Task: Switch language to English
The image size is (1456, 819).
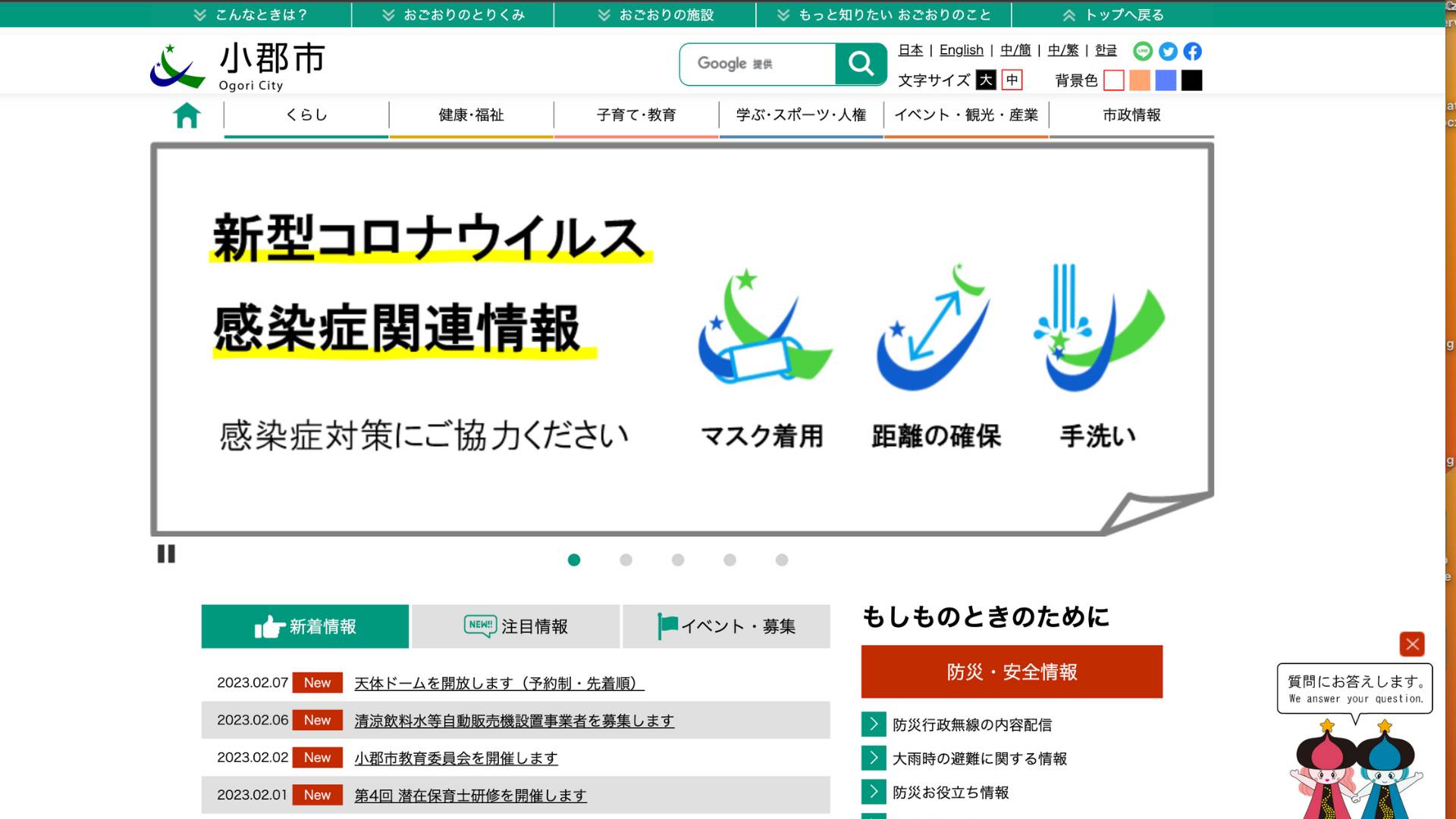Action: [961, 50]
